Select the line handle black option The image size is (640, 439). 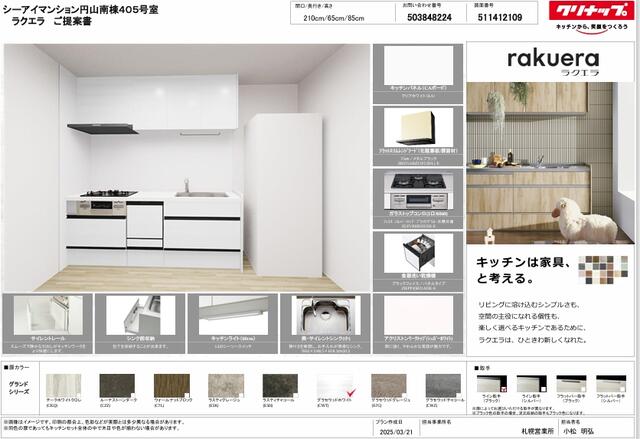pyautogui.click(x=492, y=384)
